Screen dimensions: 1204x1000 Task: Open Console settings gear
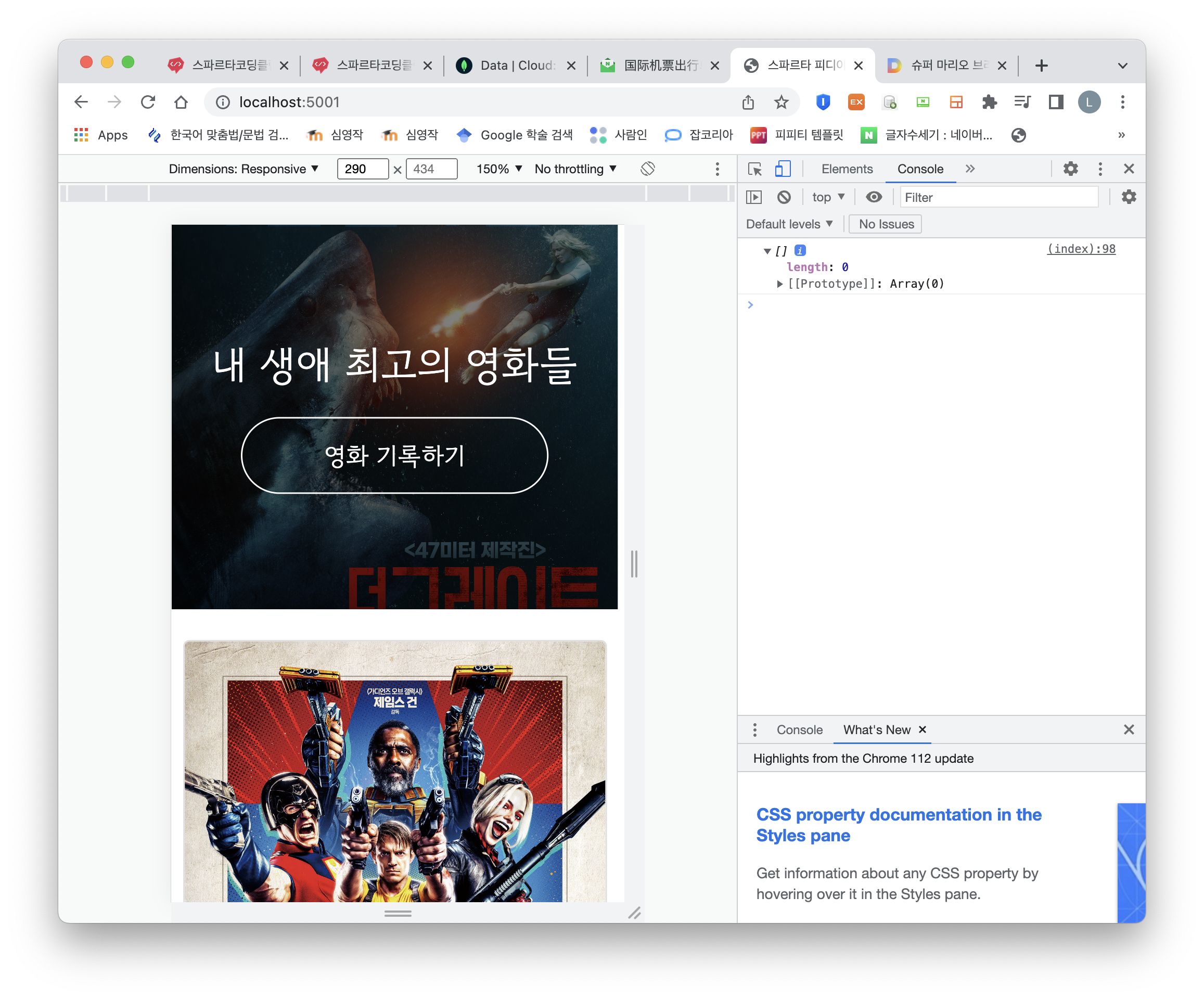click(1129, 197)
